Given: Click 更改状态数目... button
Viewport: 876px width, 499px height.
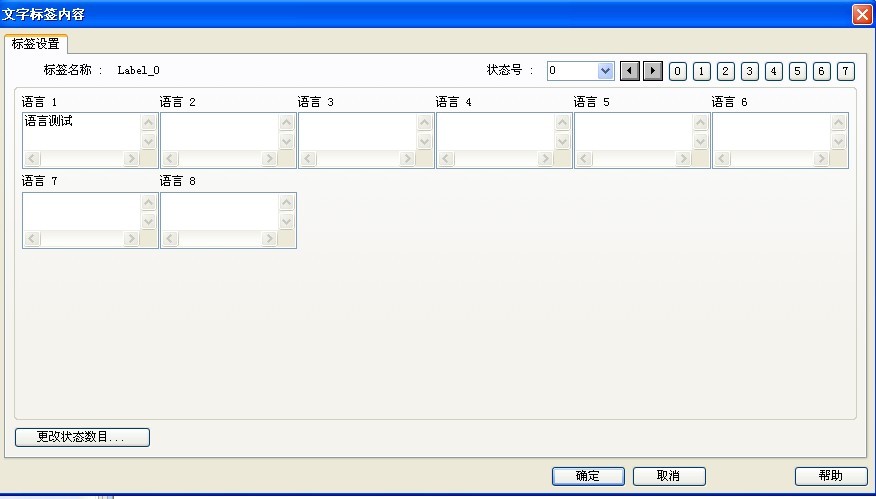Looking at the screenshot, I should [82, 437].
